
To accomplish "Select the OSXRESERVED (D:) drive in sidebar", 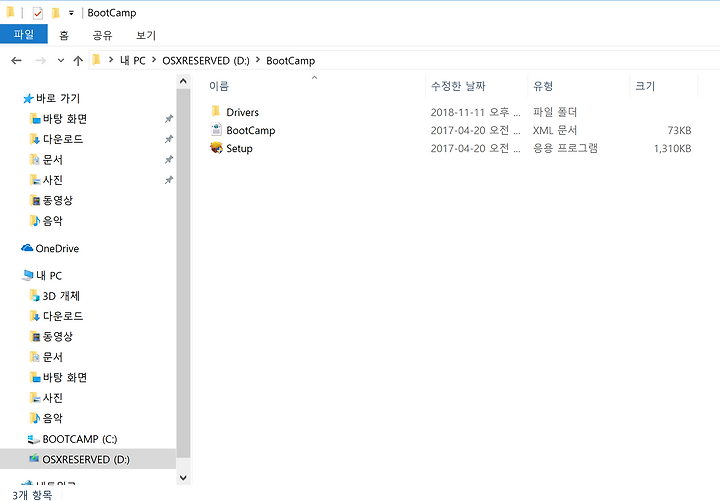I will (86, 460).
